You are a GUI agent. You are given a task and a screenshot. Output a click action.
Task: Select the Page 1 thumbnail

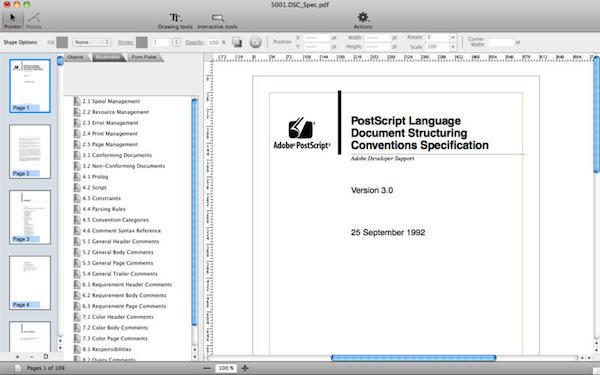point(30,86)
